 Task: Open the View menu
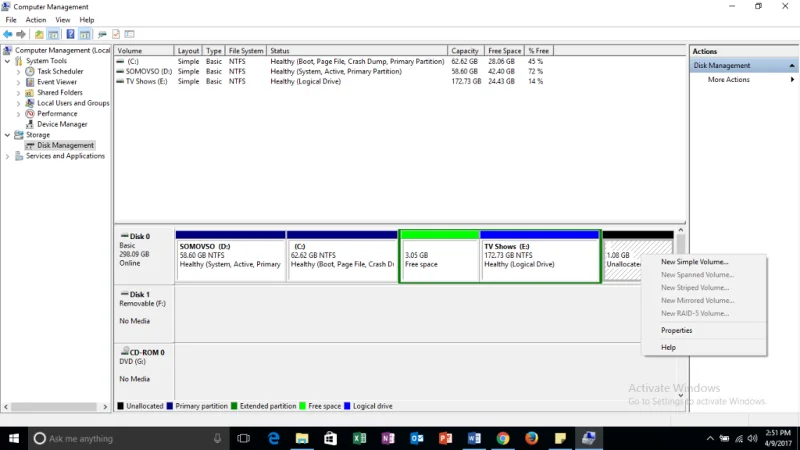pos(63,20)
